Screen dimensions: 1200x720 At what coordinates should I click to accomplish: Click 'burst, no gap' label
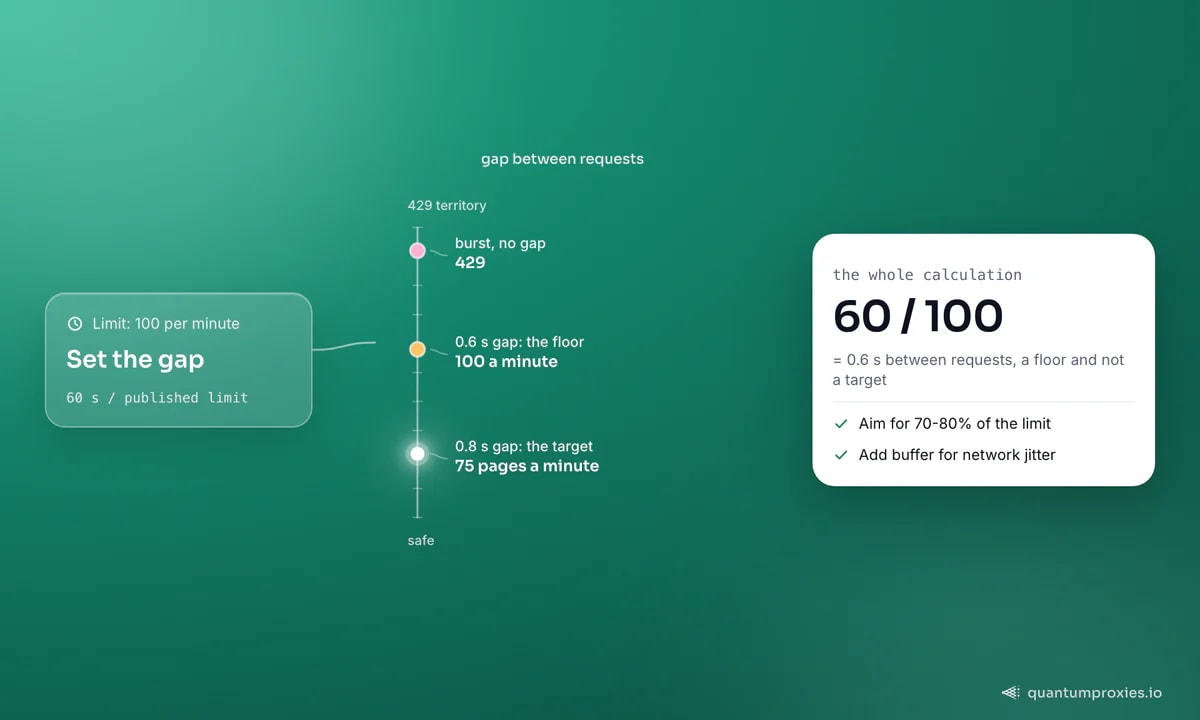(500, 243)
